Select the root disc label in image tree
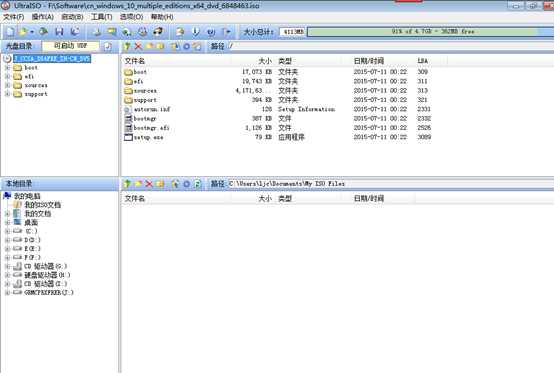Viewport: 554px width, 373px height. [52, 59]
